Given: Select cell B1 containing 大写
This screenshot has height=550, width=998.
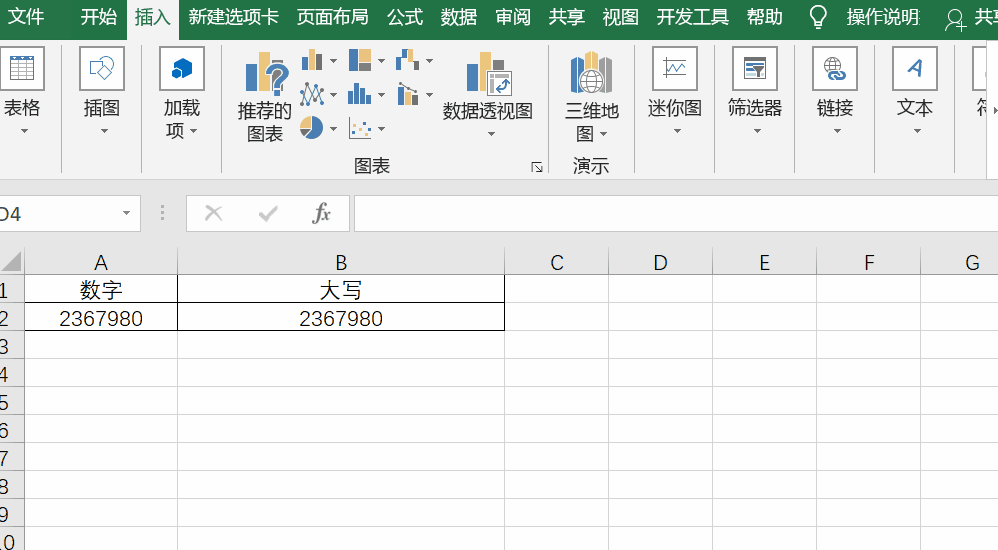Looking at the screenshot, I should 341,289.
